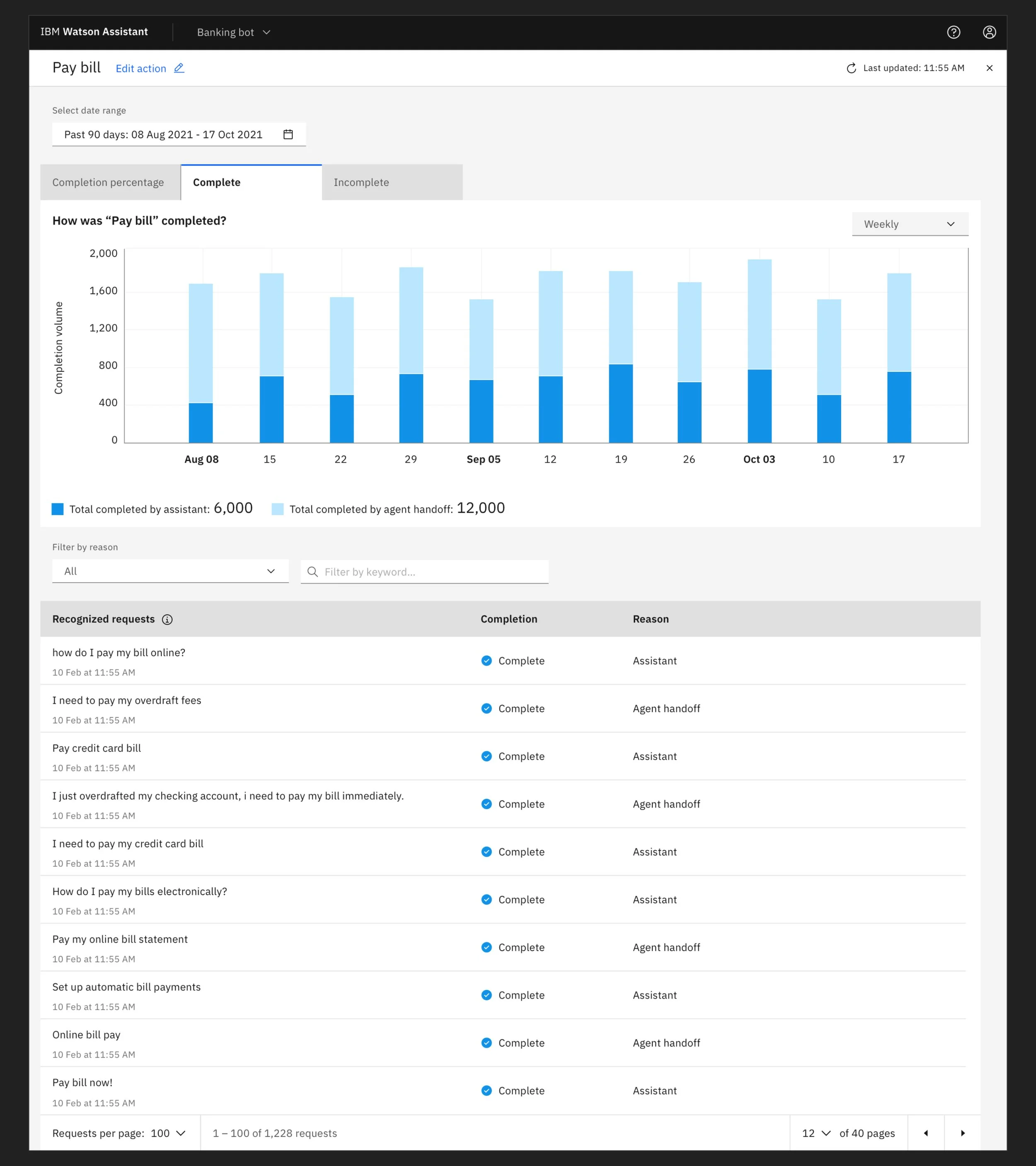Open request 'Pay credit card bill'
The image size is (1036, 1166).
click(x=97, y=748)
